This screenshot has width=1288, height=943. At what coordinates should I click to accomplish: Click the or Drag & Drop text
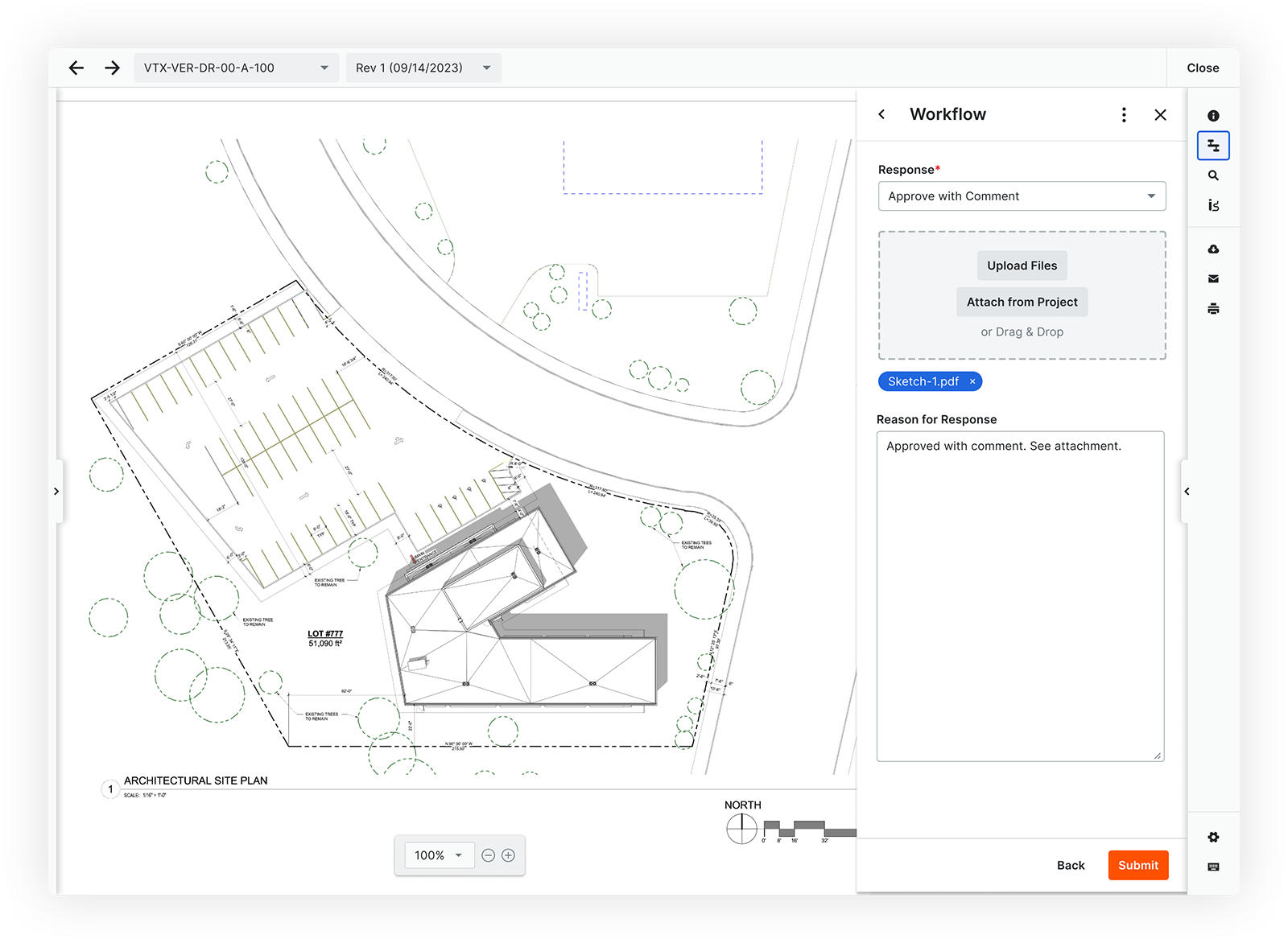pos(1022,331)
